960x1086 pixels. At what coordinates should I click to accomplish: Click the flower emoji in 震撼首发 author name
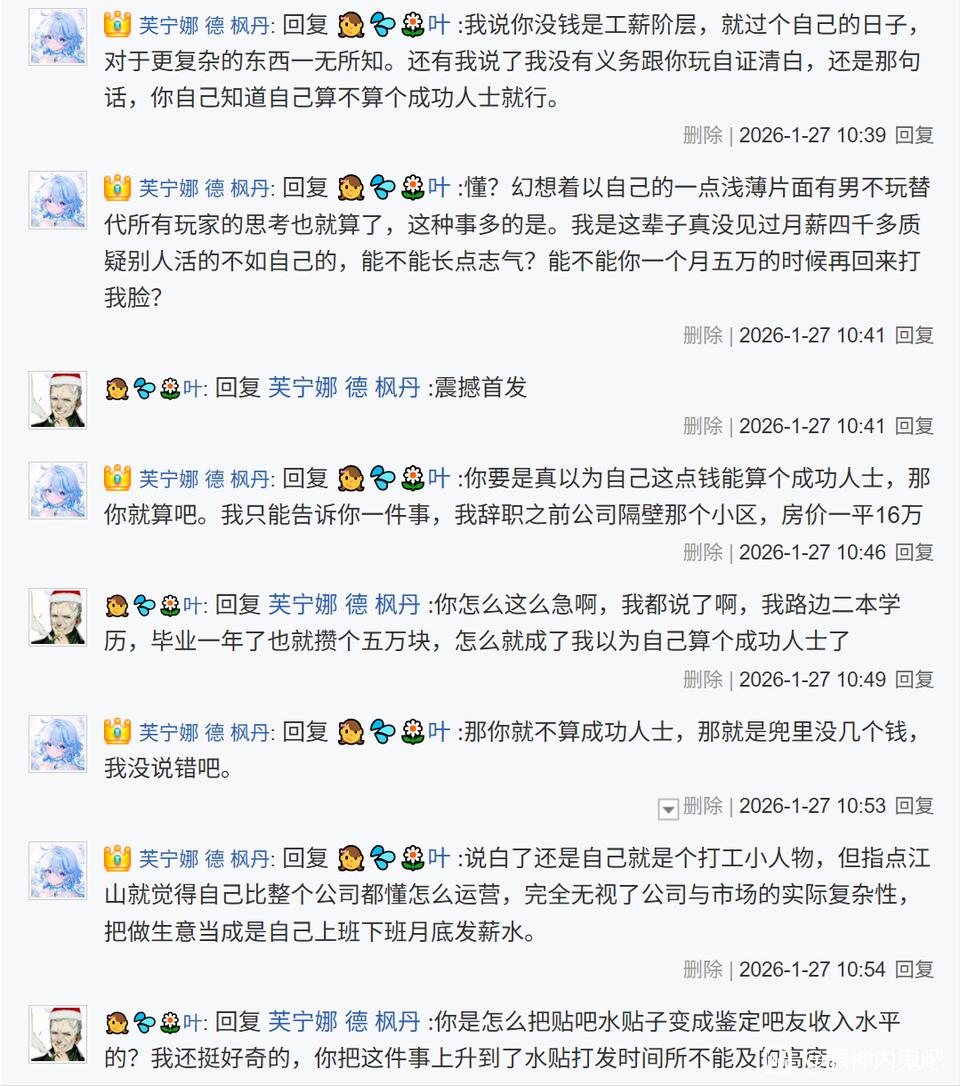tap(170, 388)
